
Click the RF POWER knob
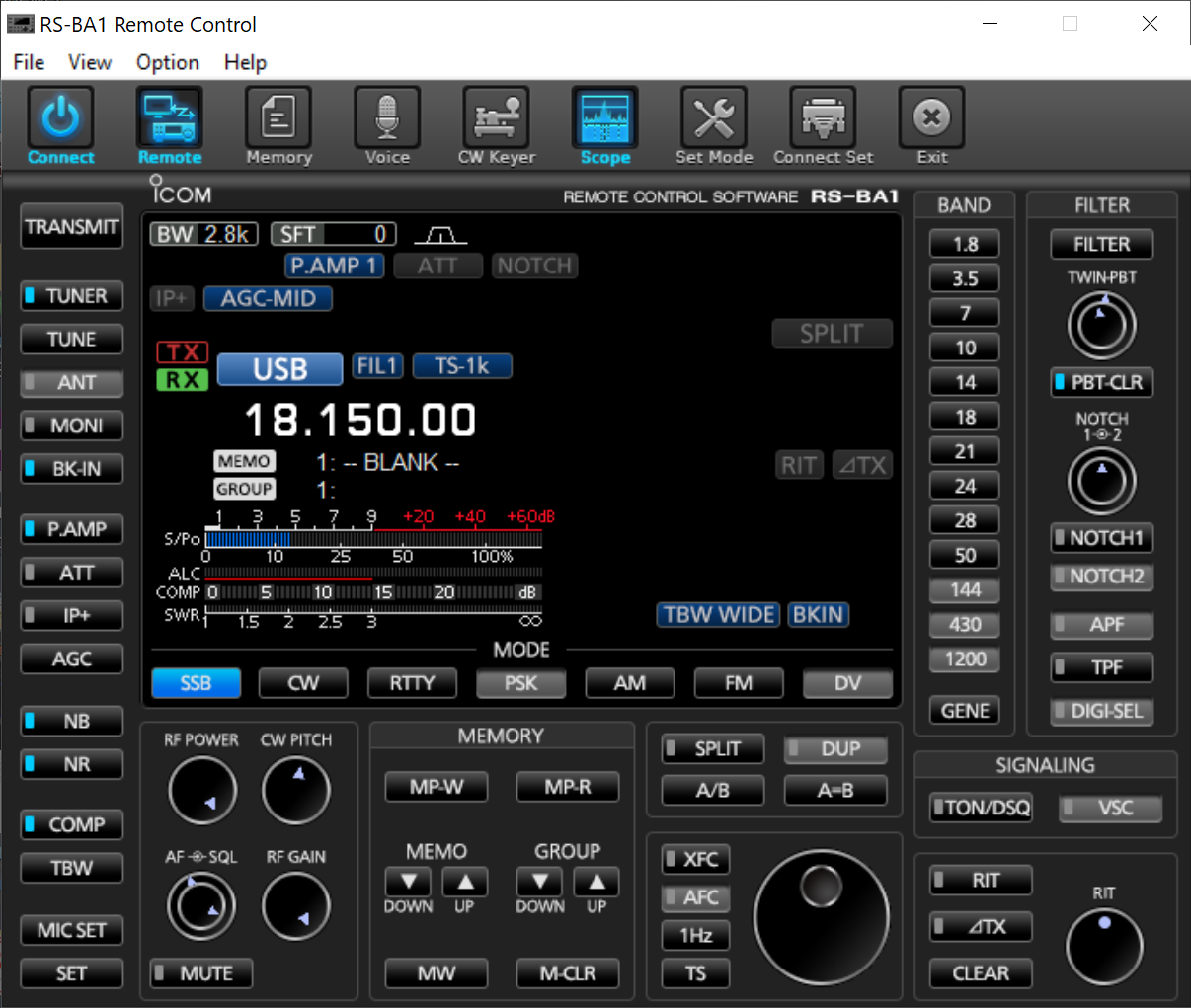point(202,791)
